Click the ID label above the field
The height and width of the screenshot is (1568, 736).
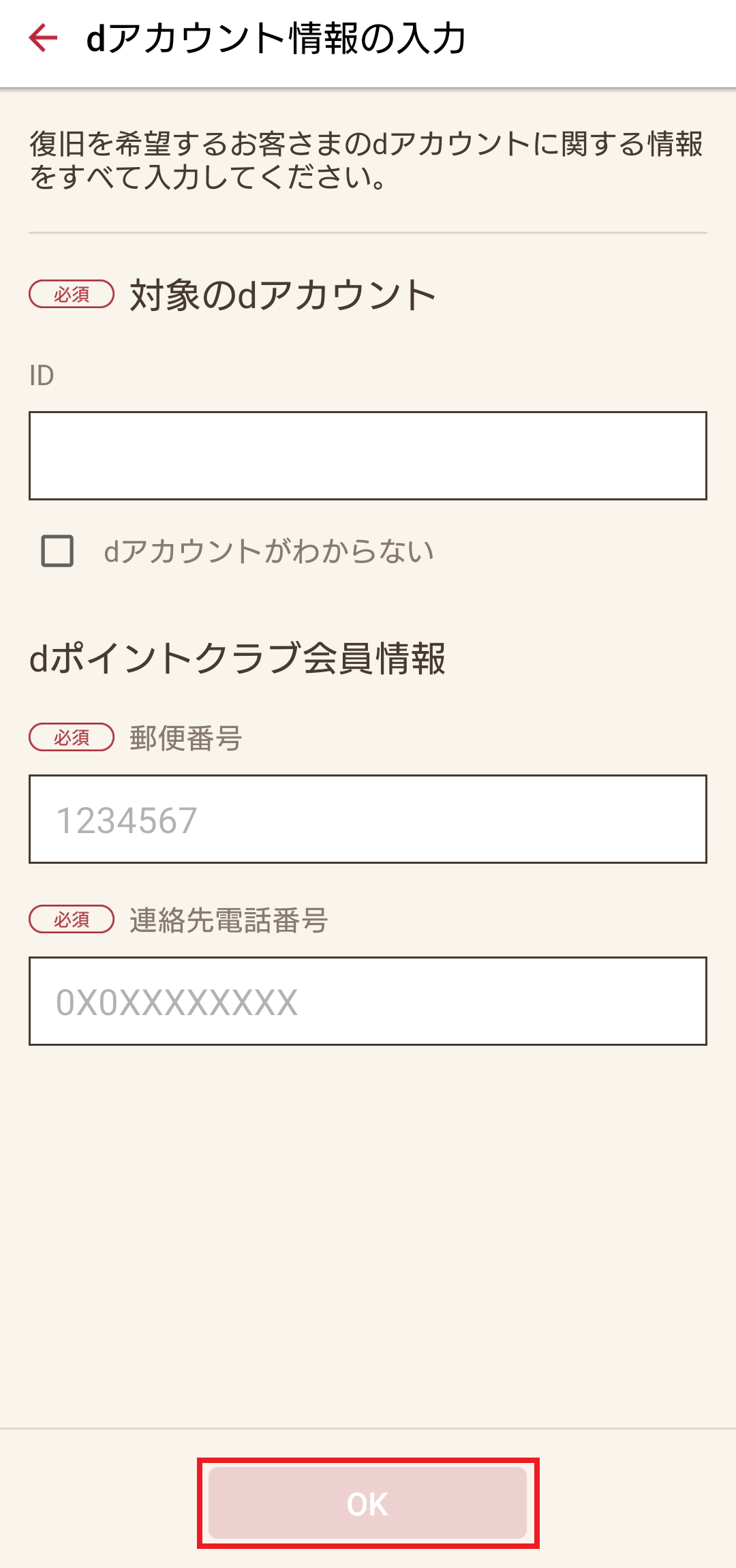(x=42, y=375)
